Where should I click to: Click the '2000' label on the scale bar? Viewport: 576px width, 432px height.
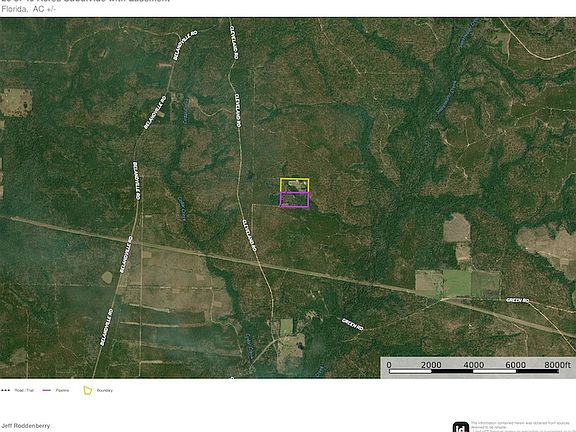(431, 365)
